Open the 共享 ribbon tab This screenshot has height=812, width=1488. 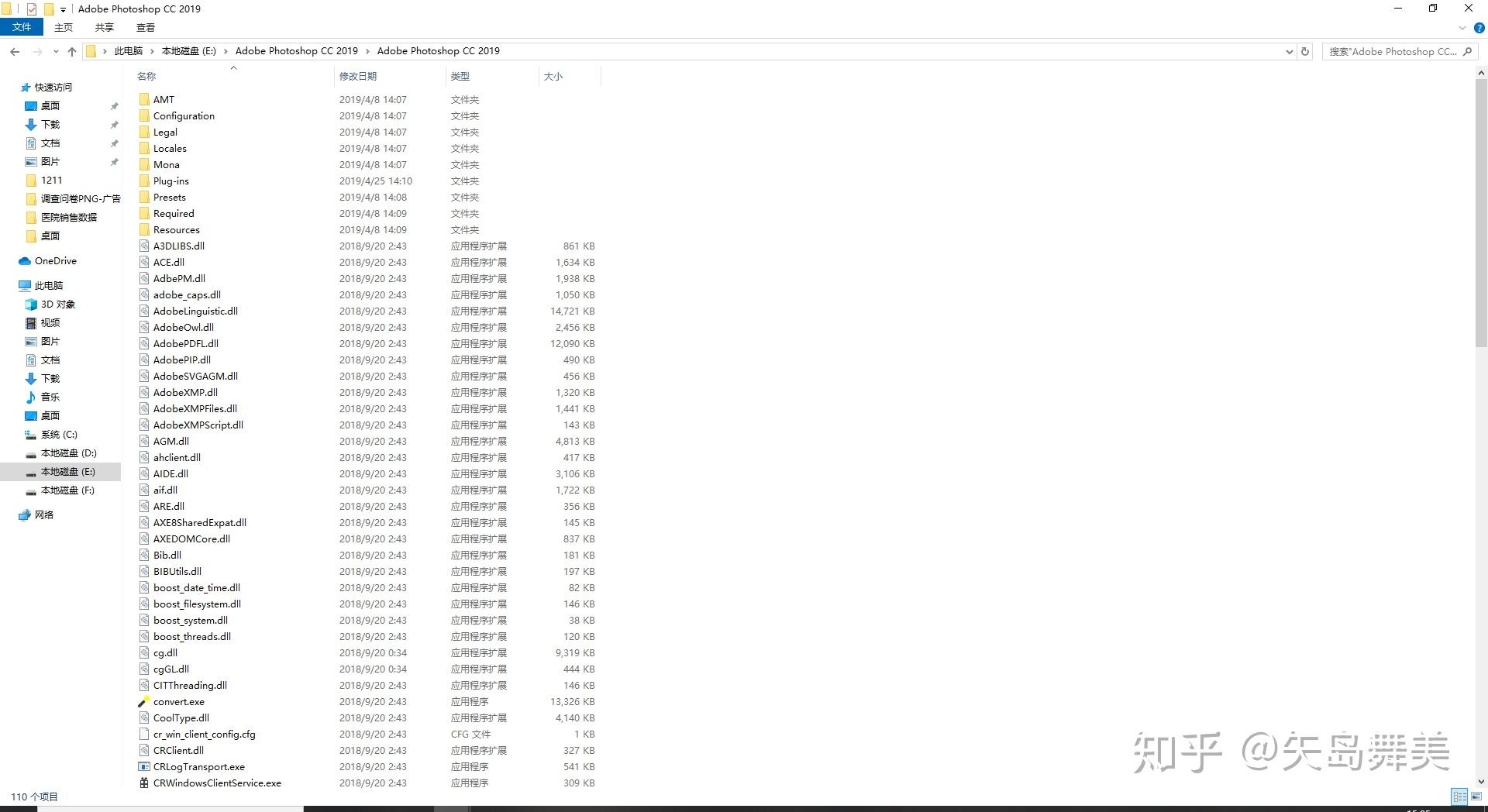104,27
